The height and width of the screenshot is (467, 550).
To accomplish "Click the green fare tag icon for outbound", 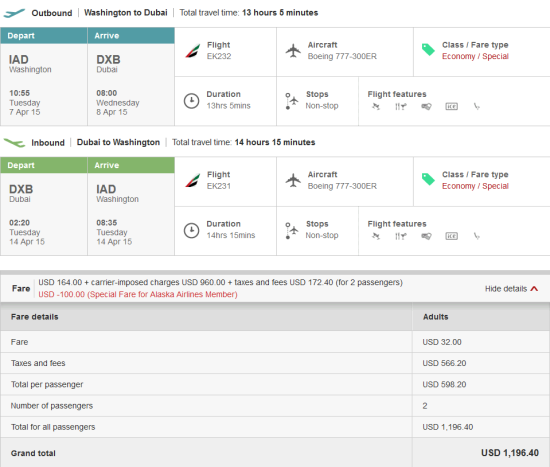I will pos(428,50).
